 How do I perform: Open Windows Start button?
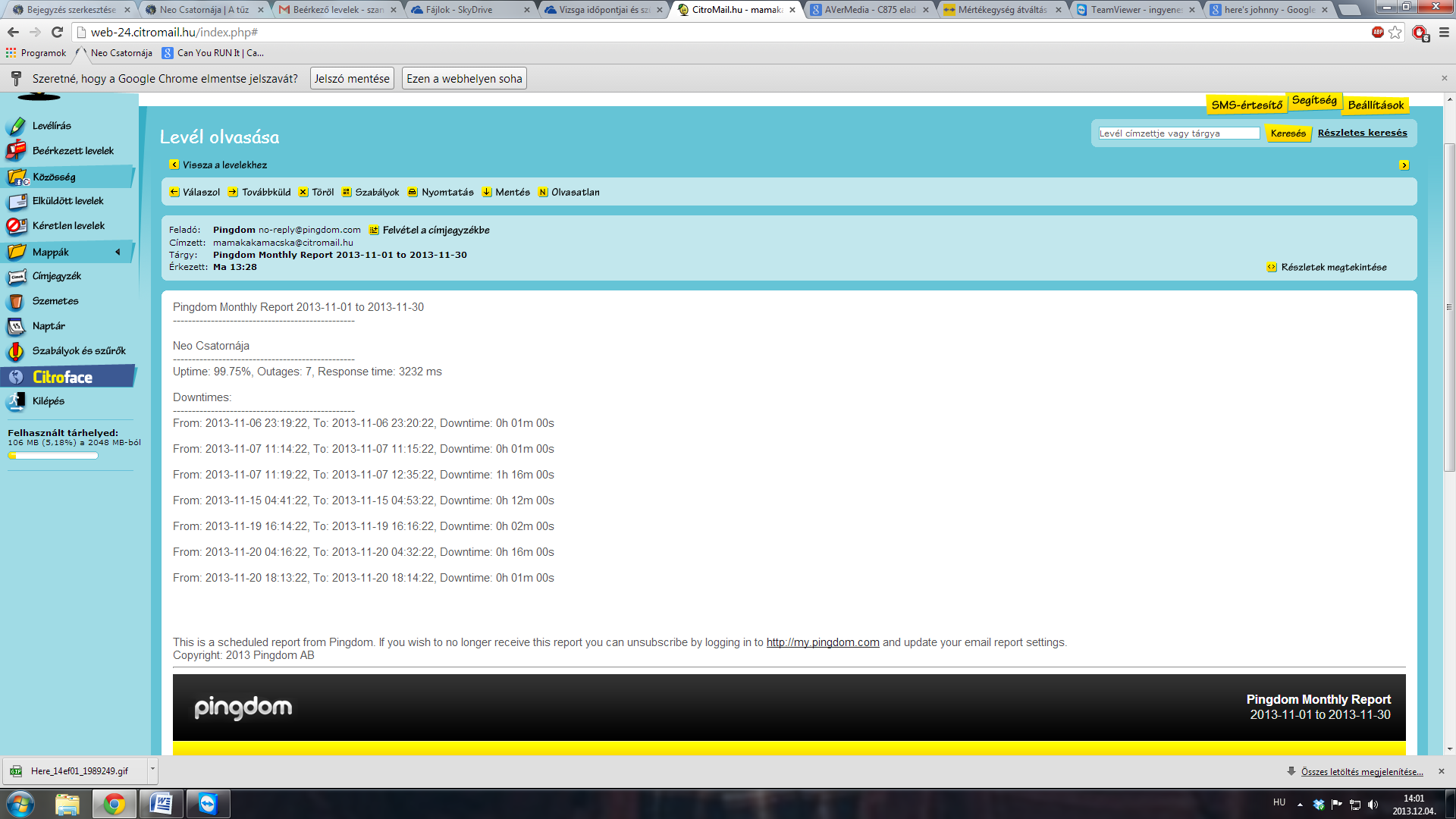pyautogui.click(x=20, y=804)
